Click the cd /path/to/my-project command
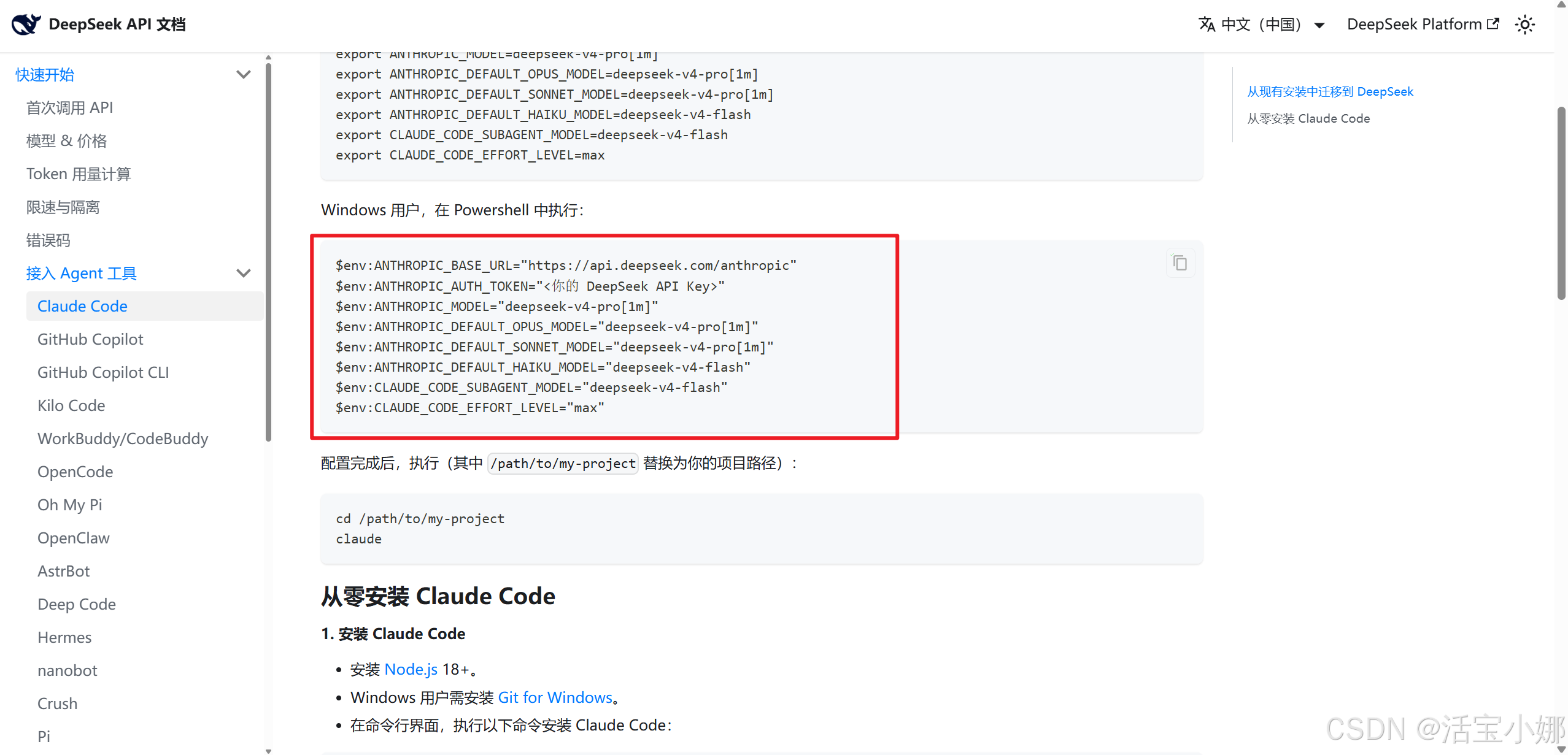 420,519
